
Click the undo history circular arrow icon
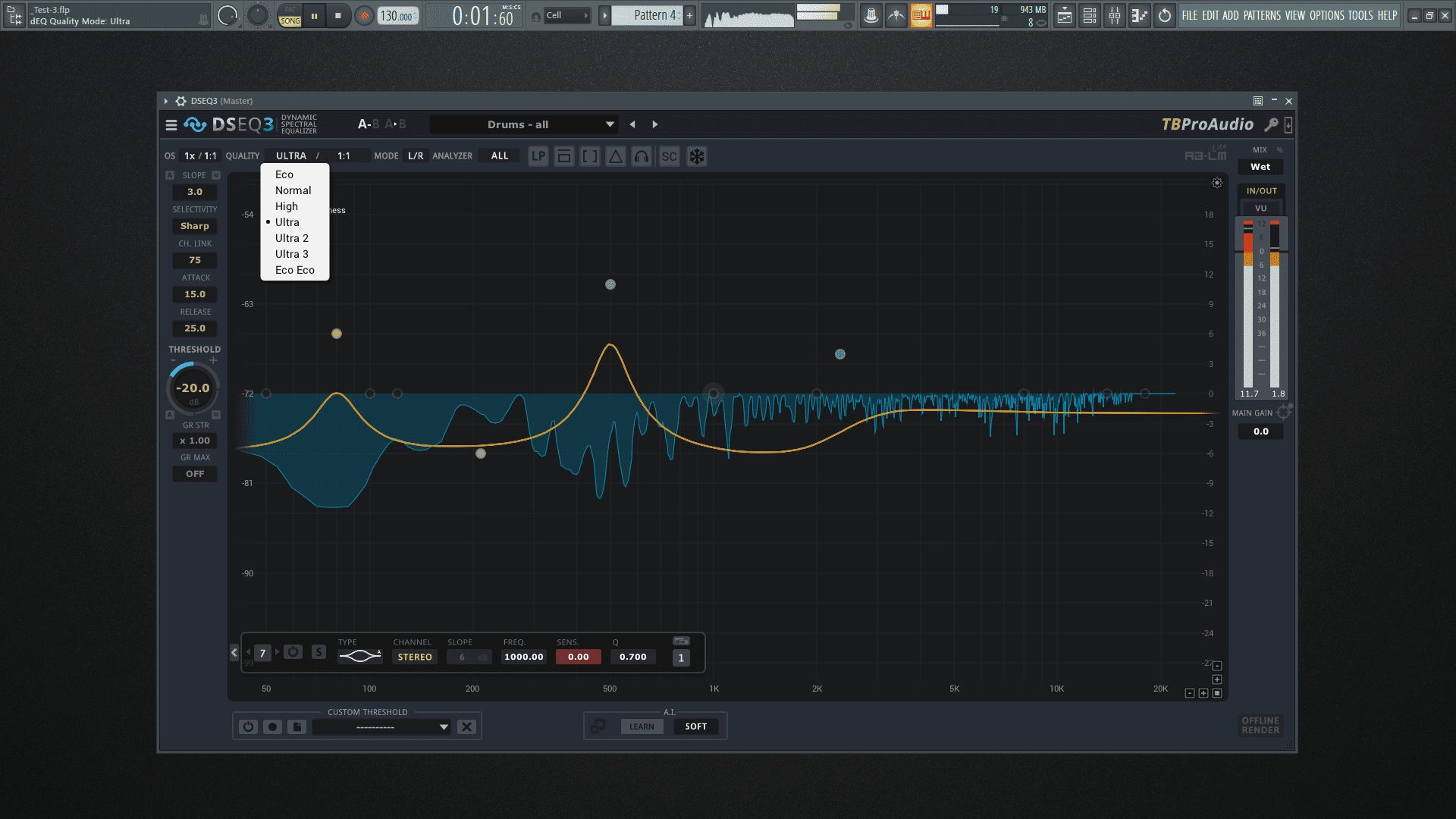(1165, 15)
